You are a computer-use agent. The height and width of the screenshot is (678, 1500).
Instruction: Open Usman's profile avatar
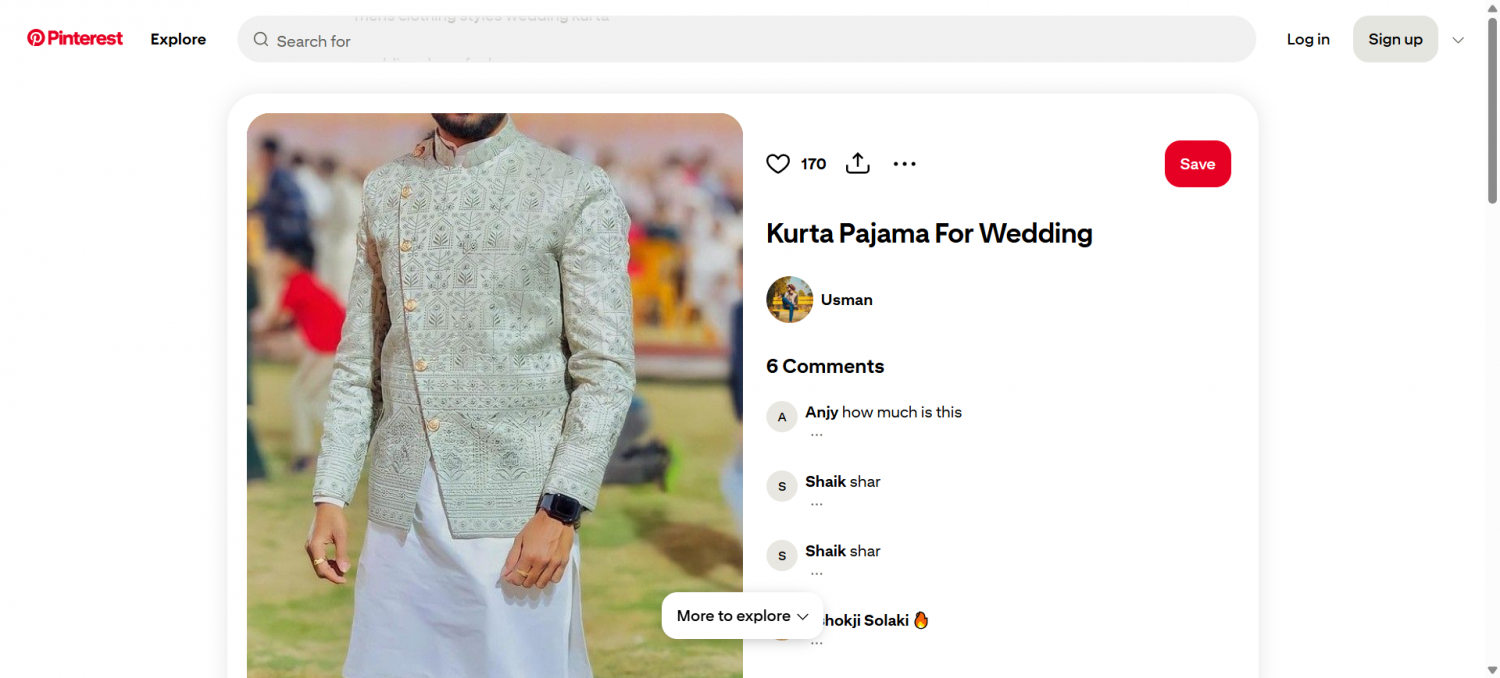pyautogui.click(x=789, y=300)
